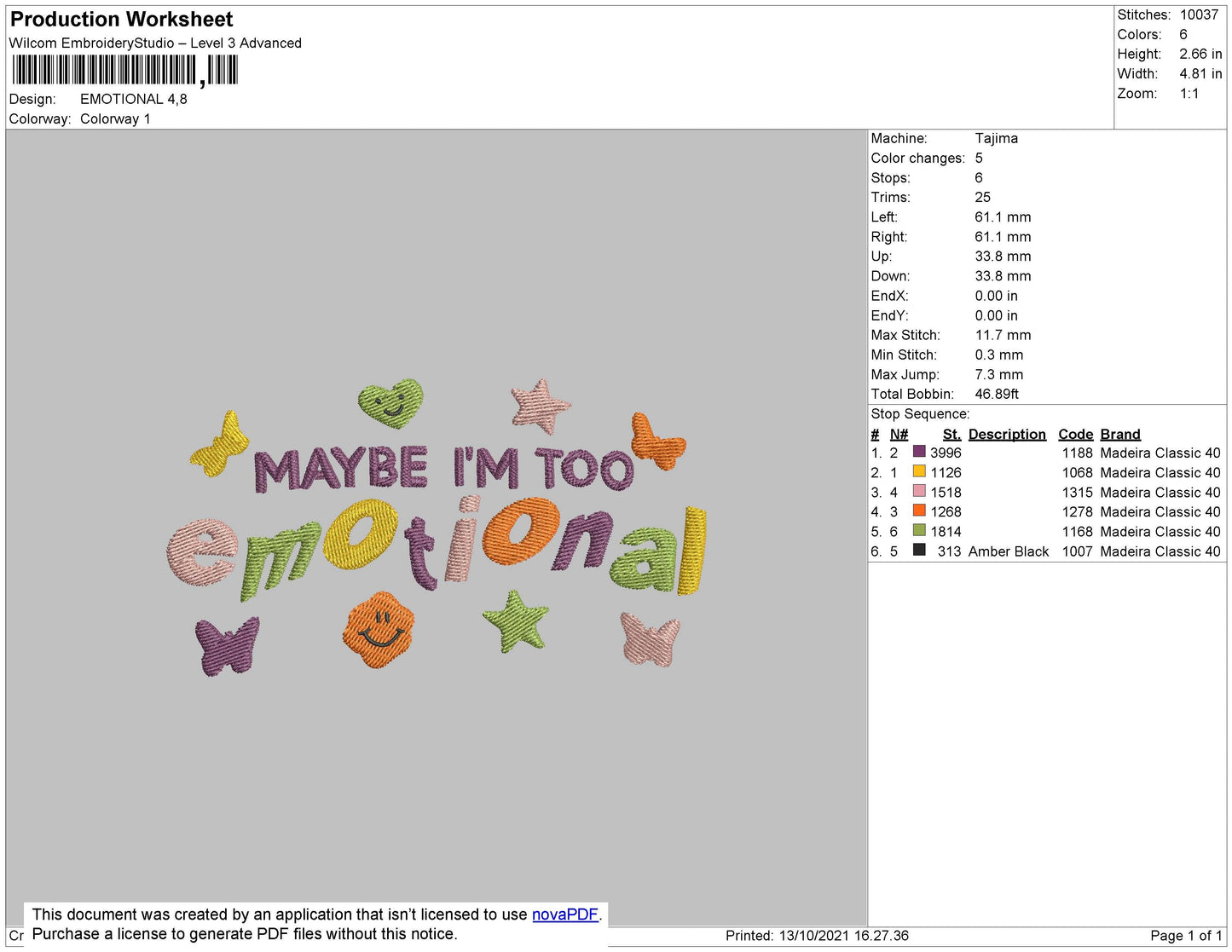The width and height of the screenshot is (1232, 952).
Task: Click the 'St.' column header
Action: 952,434
